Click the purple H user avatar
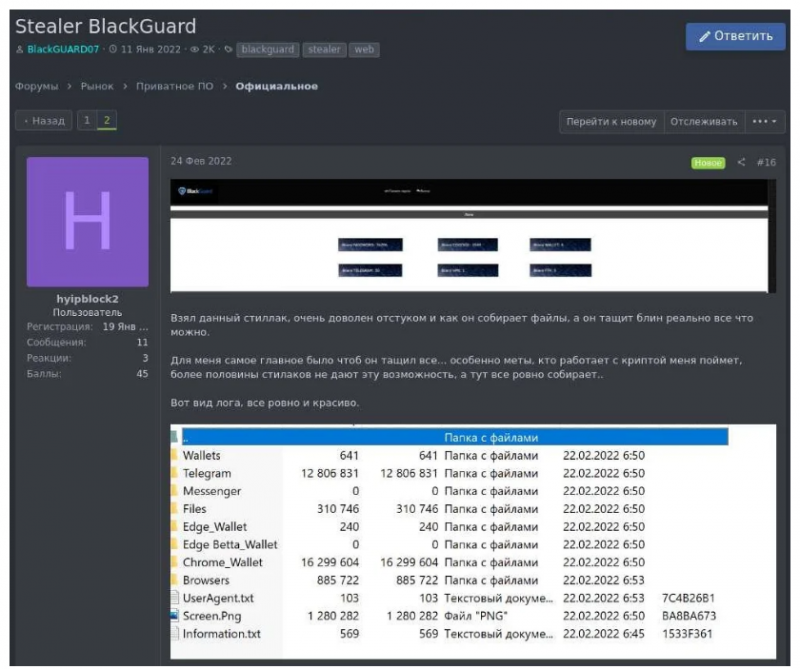 (x=87, y=222)
